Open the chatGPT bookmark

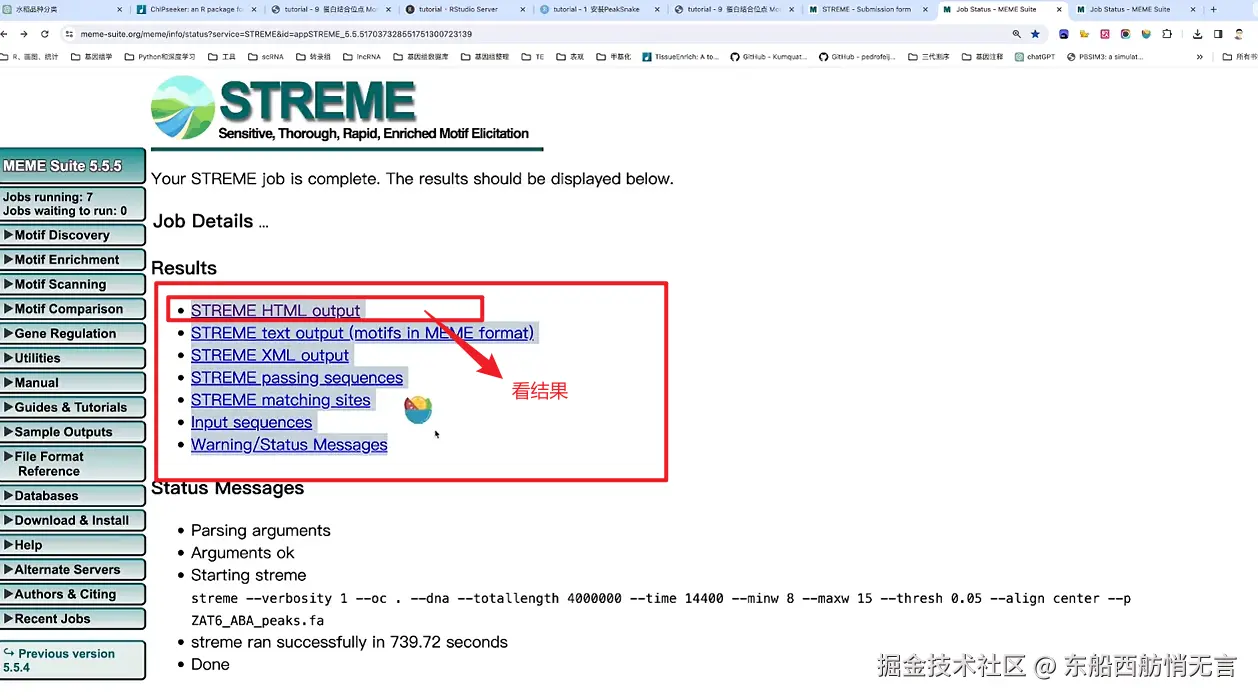coord(1034,57)
